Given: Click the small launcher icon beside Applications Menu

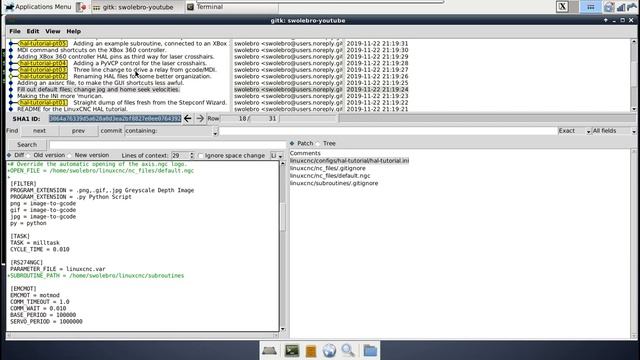Looking at the screenshot, I should (x=82, y=7).
